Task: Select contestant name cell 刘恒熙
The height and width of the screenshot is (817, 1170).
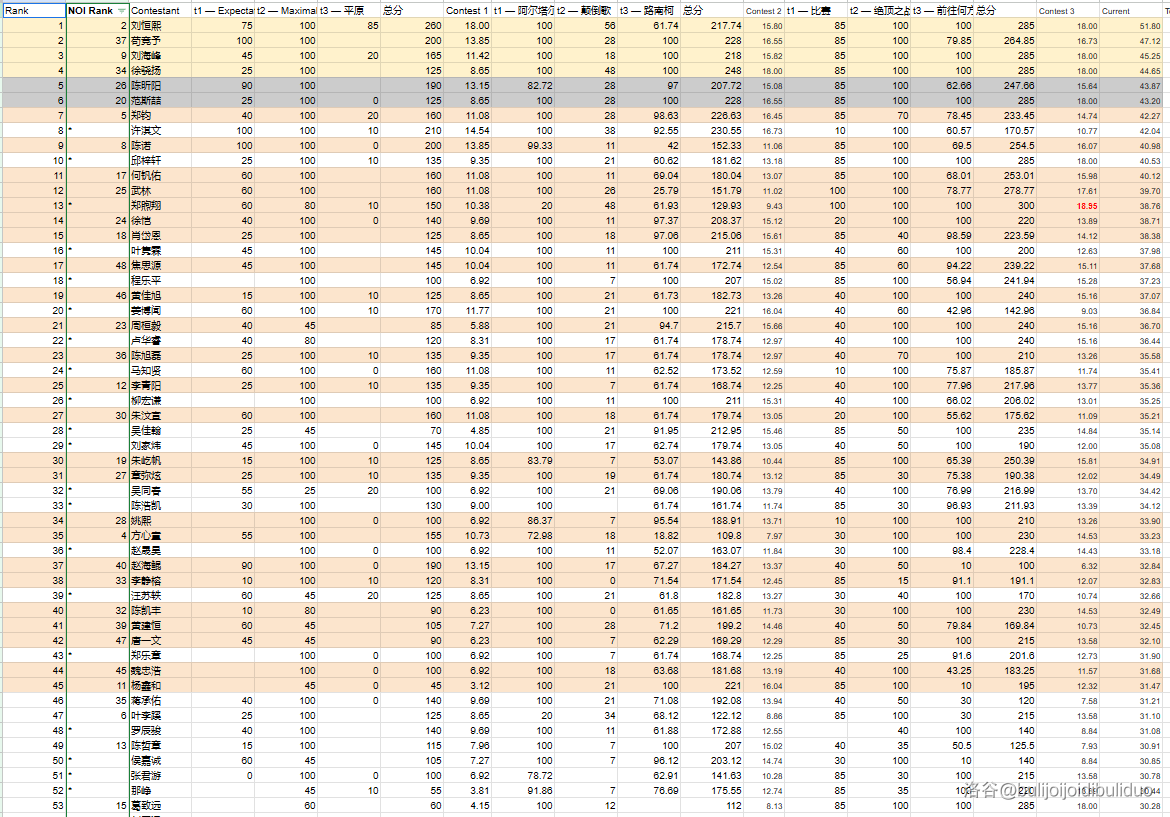Action: coord(158,25)
